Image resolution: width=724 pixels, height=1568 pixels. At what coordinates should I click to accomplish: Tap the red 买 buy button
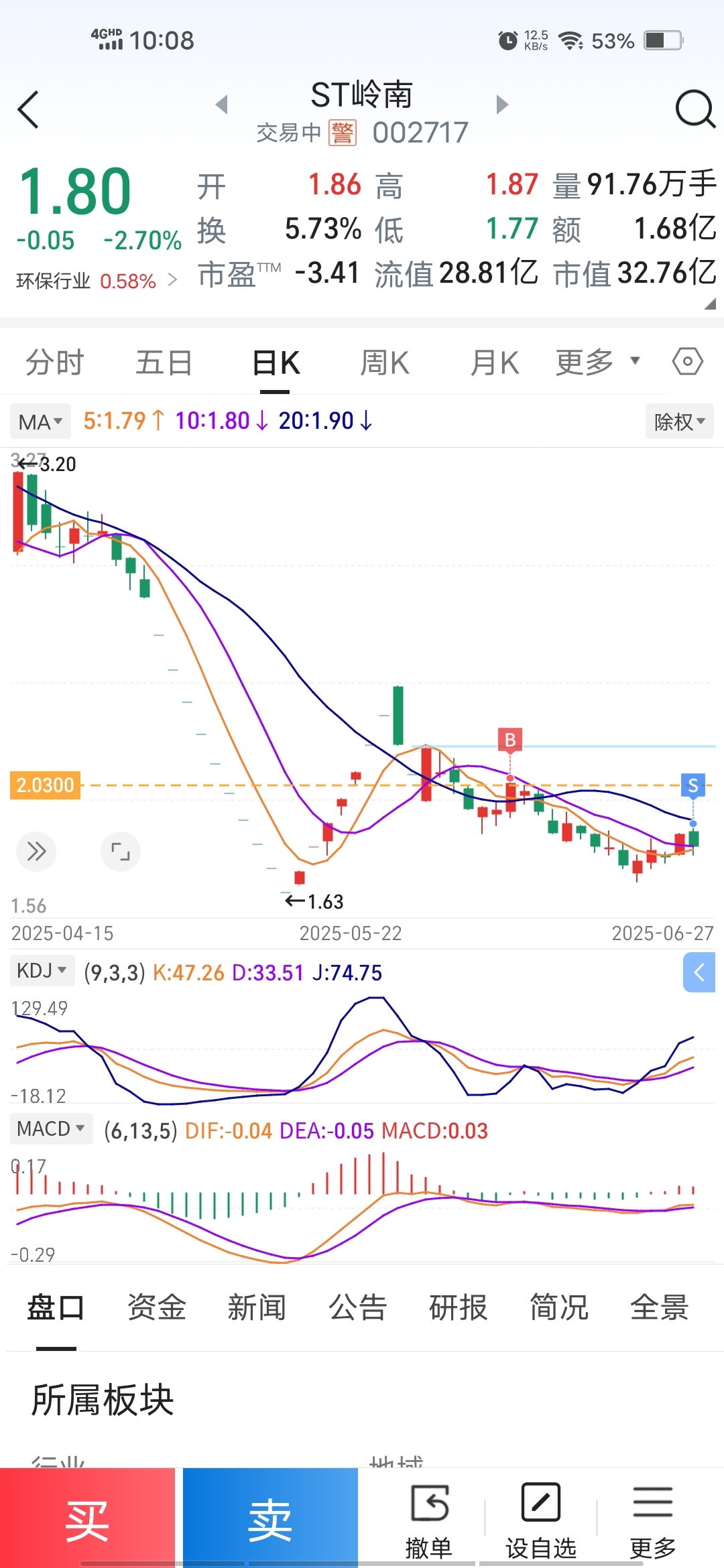[x=87, y=1518]
